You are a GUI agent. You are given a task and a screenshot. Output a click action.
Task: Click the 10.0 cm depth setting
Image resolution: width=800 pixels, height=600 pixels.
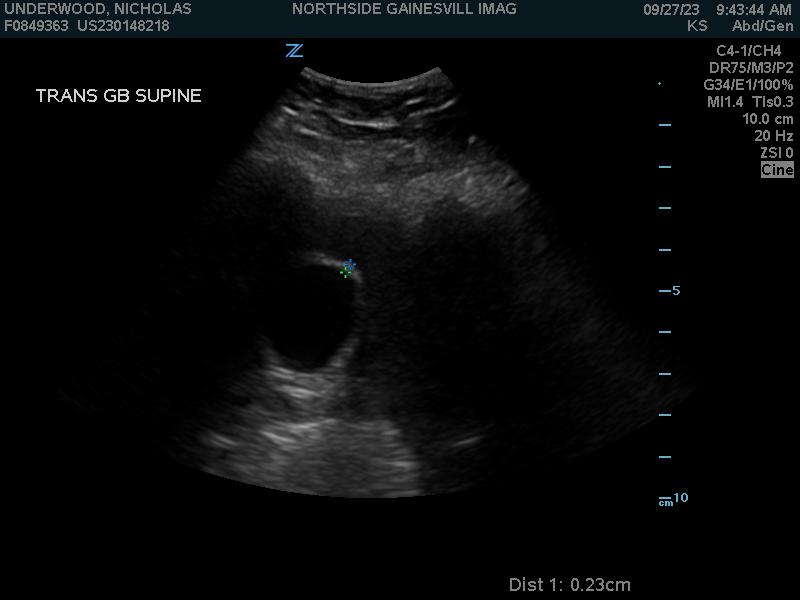(767, 119)
